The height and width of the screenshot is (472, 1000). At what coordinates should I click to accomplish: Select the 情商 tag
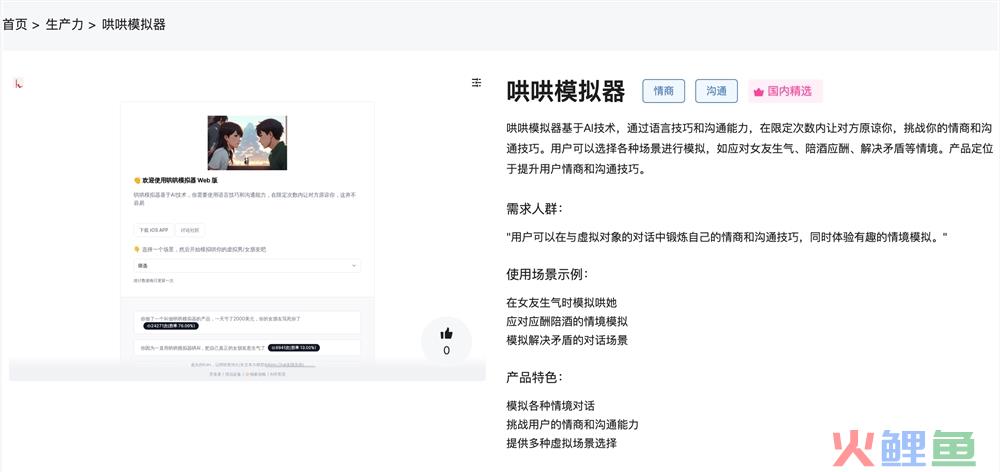click(x=664, y=91)
